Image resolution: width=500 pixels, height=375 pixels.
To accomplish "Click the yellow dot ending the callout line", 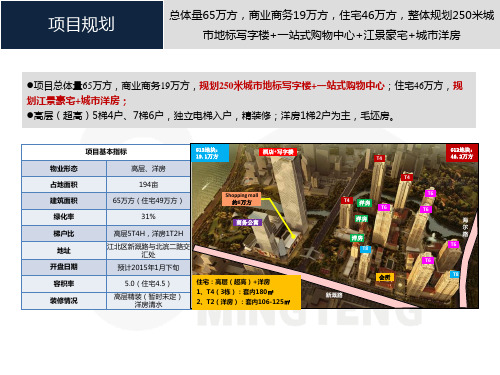I will [293, 237].
